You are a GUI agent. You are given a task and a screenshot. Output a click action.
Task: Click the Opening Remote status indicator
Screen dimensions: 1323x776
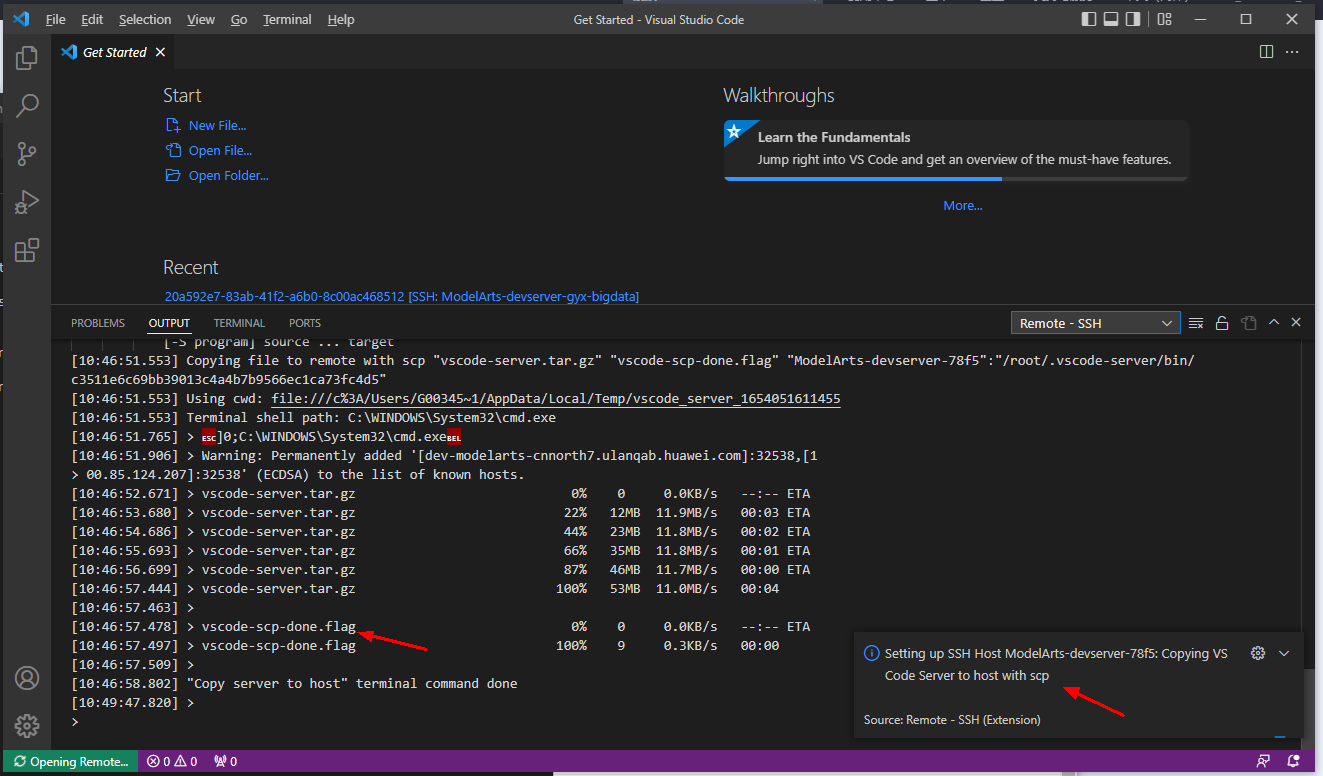point(71,762)
